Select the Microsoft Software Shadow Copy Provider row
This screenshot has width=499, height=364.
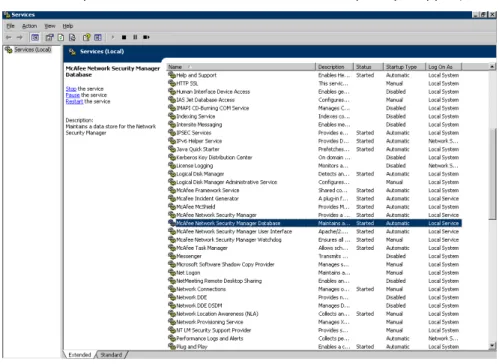(314, 264)
